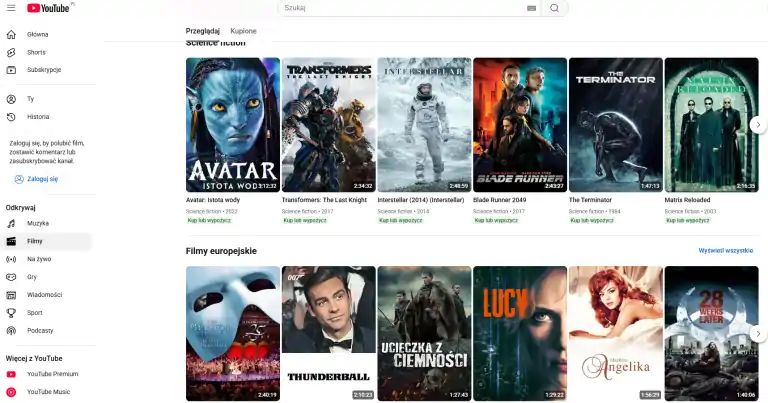Click Wyświetl wszystkie for Filmy europejskie

coord(726,251)
